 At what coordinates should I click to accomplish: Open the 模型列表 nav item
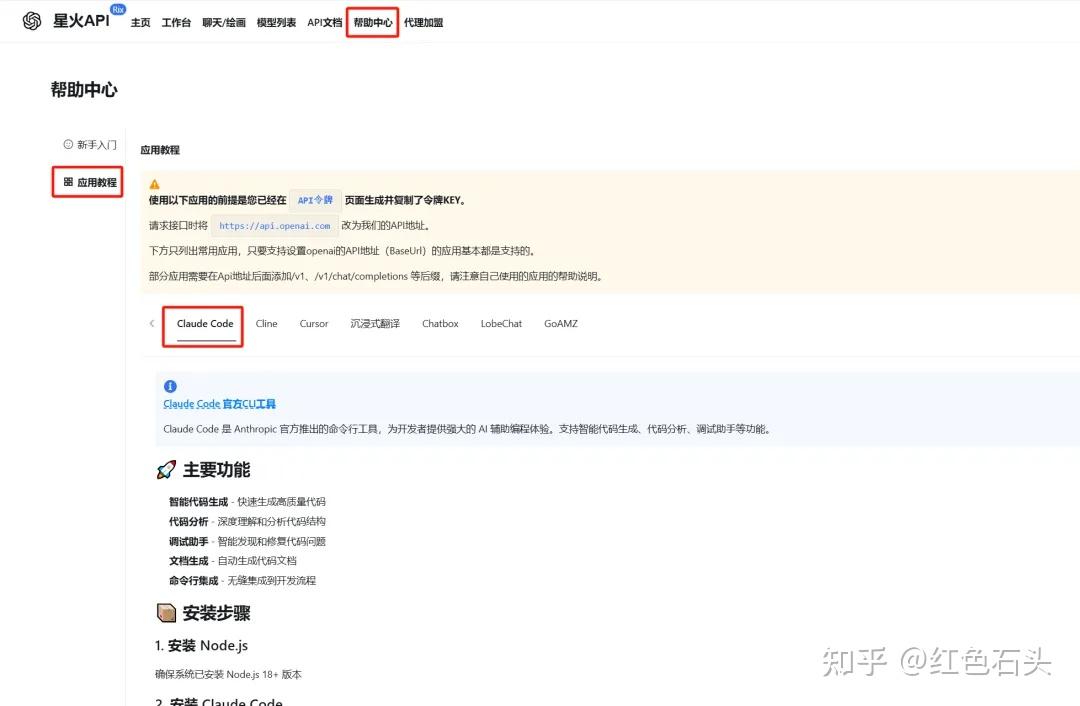click(276, 23)
